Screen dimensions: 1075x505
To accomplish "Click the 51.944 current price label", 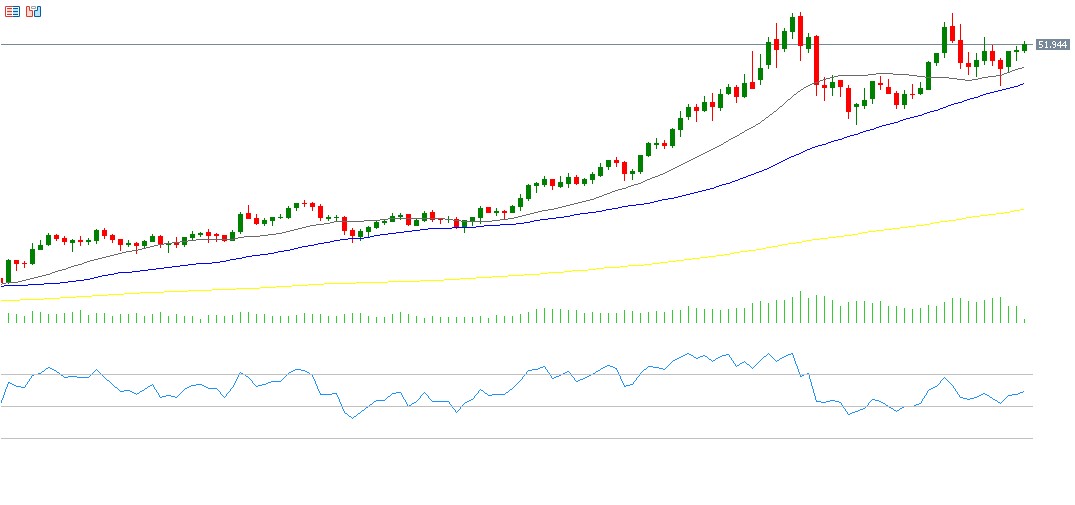I will (1051, 45).
